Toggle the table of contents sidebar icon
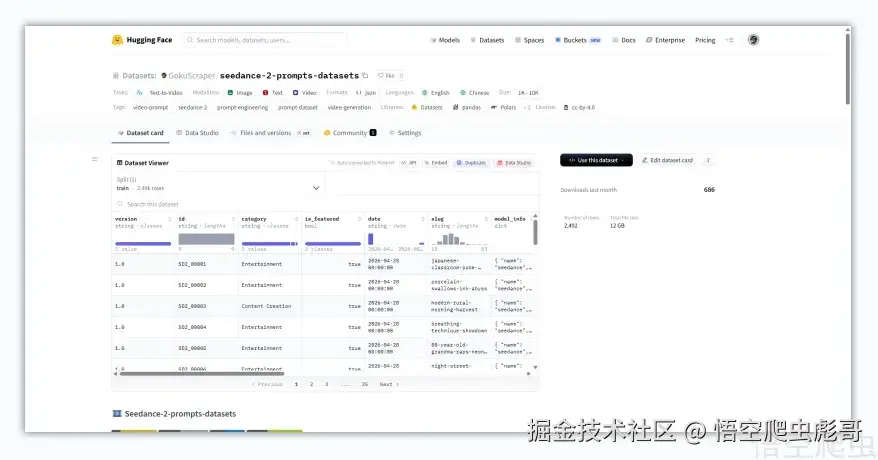The height and width of the screenshot is (460, 878). [95, 159]
